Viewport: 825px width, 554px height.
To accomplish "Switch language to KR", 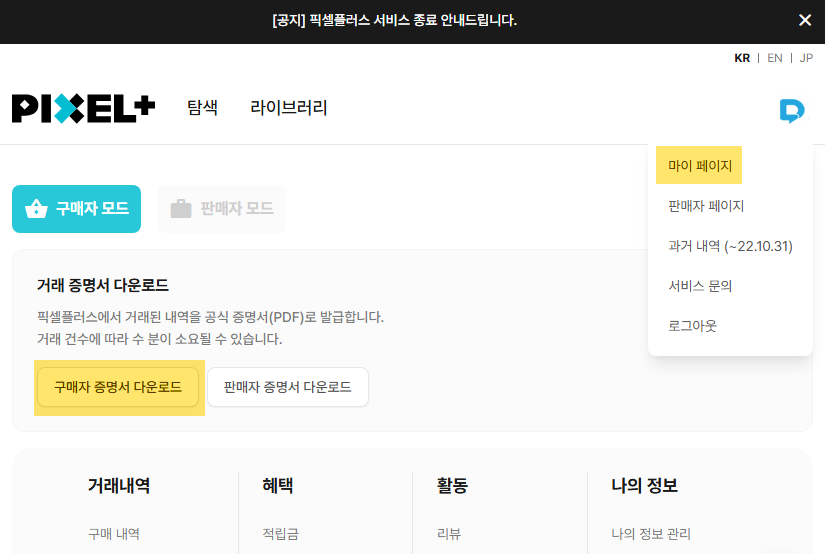I will [742, 58].
